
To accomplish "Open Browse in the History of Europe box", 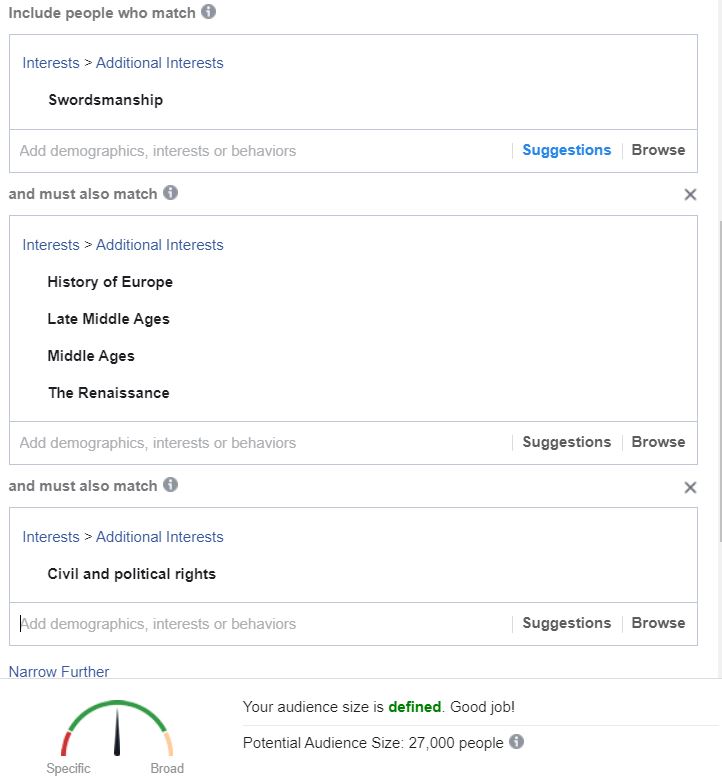I will click(658, 442).
